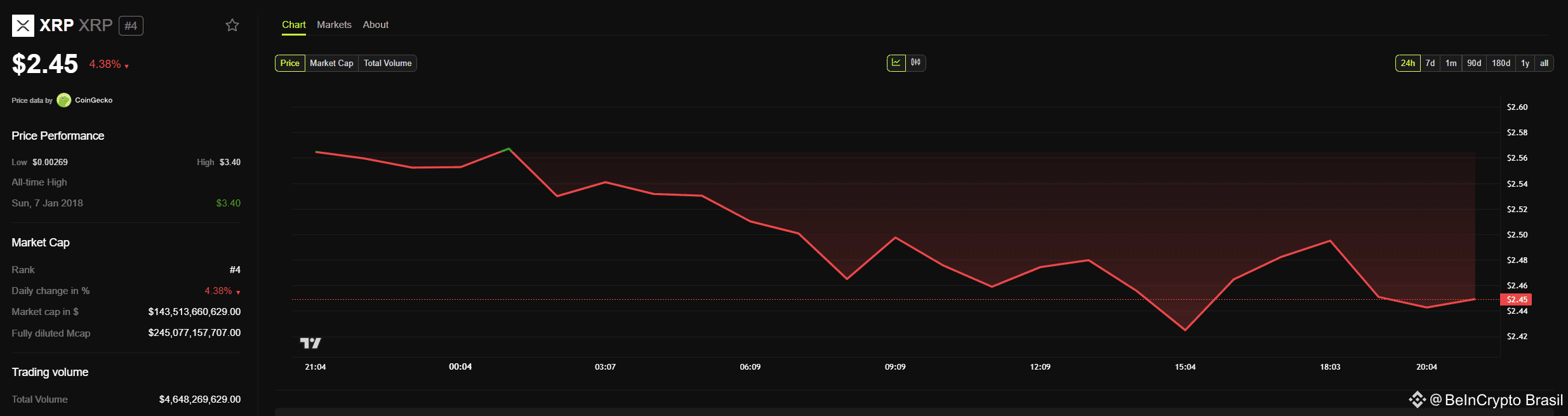Click the $2.60 price axis label

[x=1517, y=107]
